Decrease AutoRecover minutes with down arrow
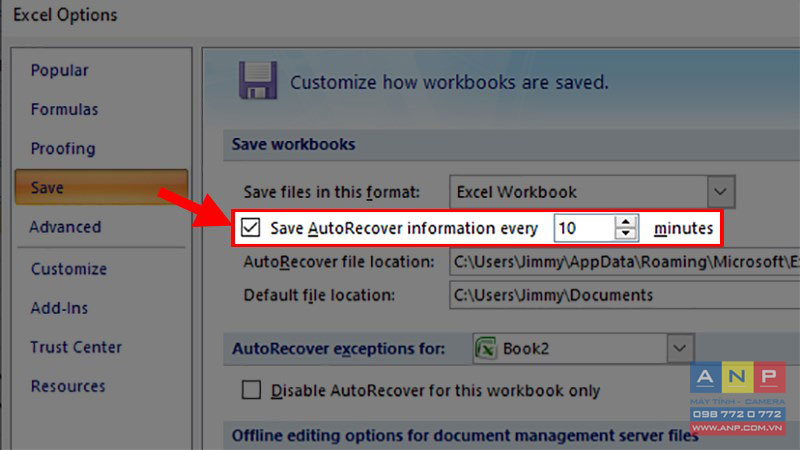 tap(626, 234)
